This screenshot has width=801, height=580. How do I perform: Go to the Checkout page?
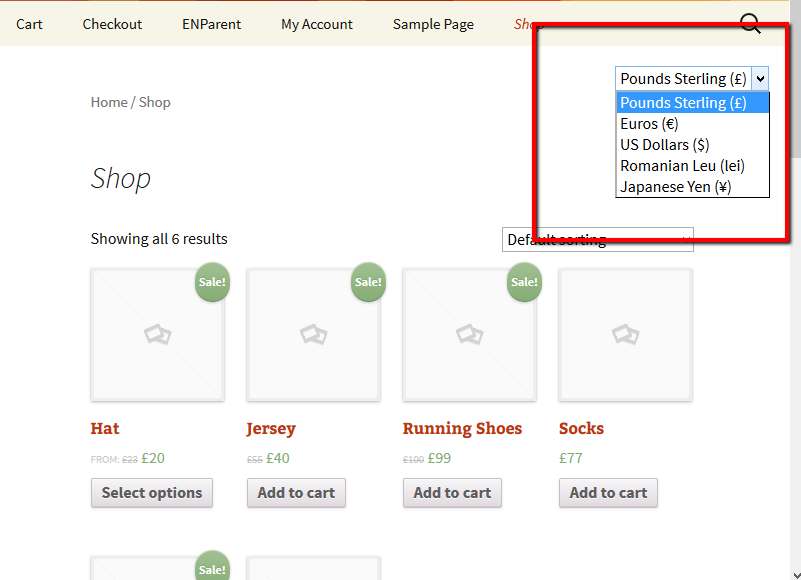[112, 24]
